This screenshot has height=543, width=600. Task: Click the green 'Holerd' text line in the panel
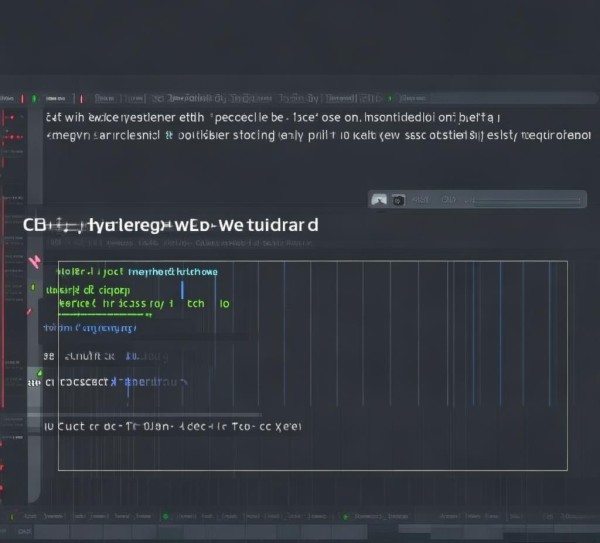click(137, 271)
